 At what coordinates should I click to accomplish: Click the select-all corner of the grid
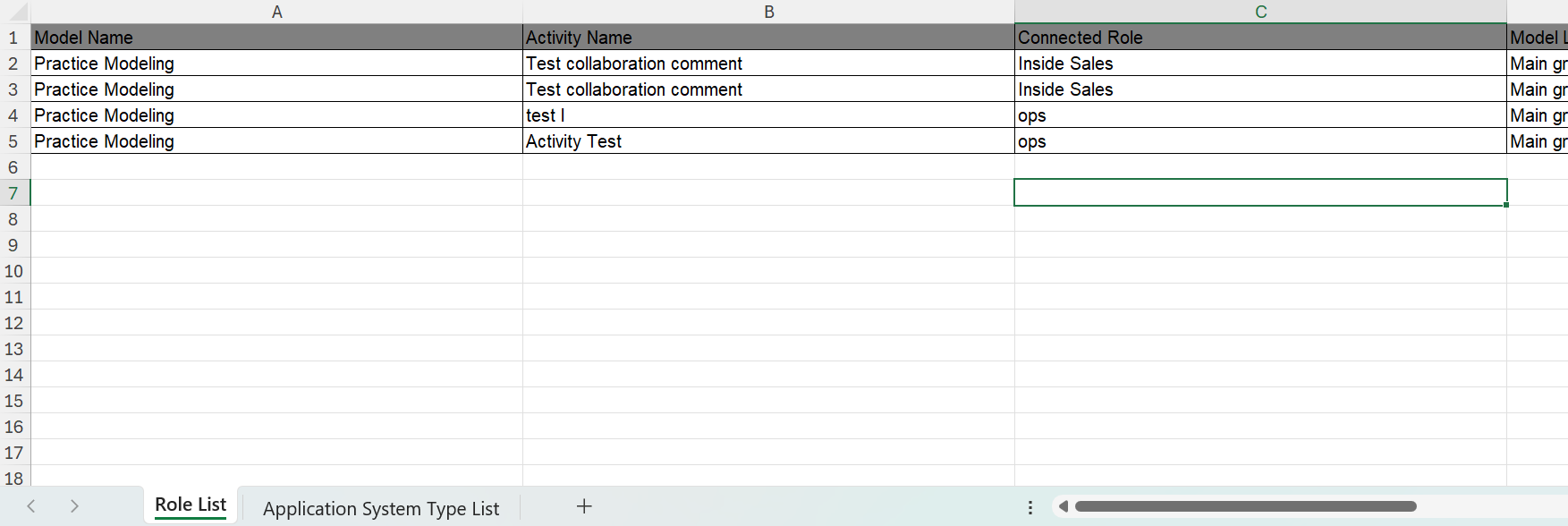[x=15, y=12]
